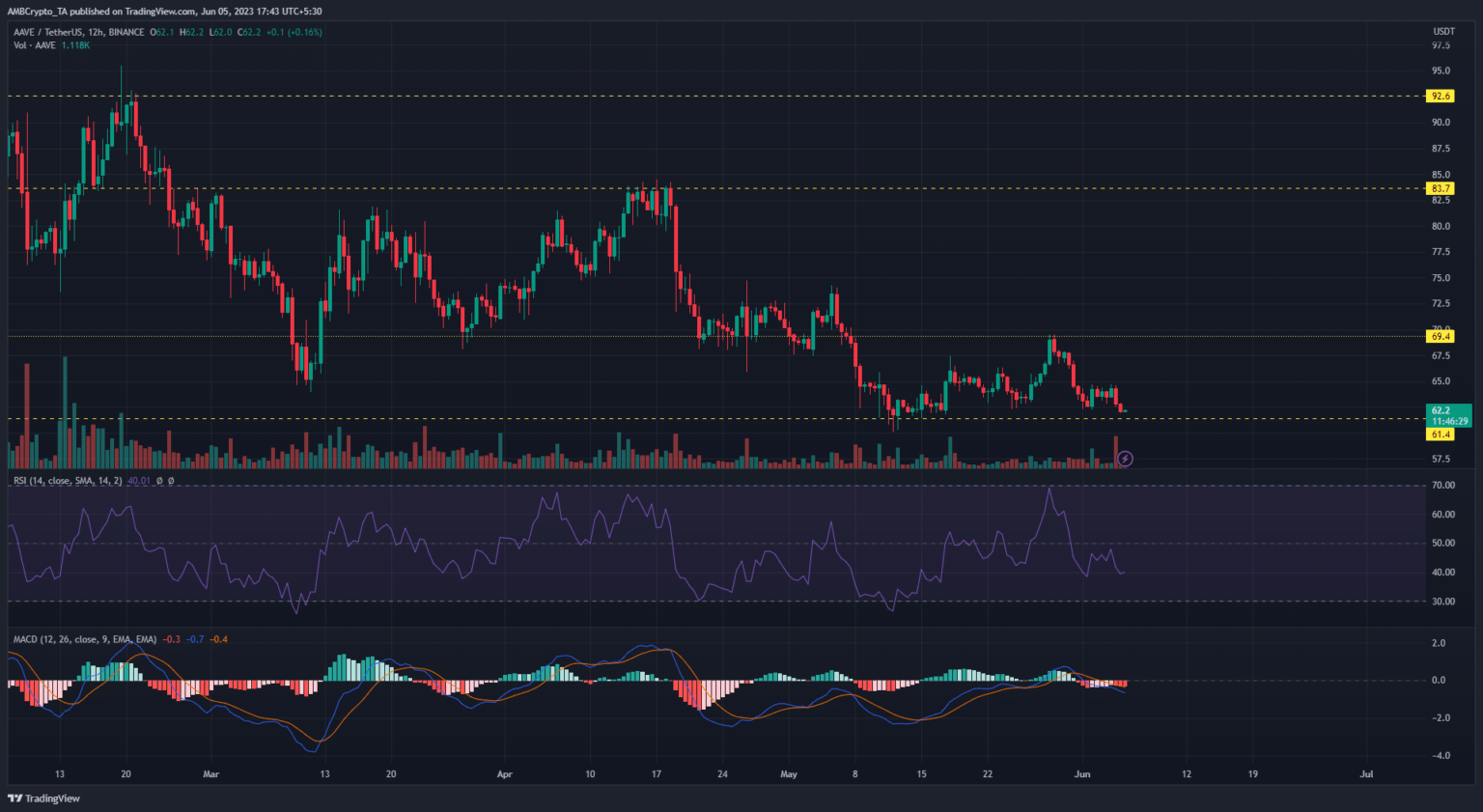Click the 70.00 level on RSI scale

coord(1443,486)
